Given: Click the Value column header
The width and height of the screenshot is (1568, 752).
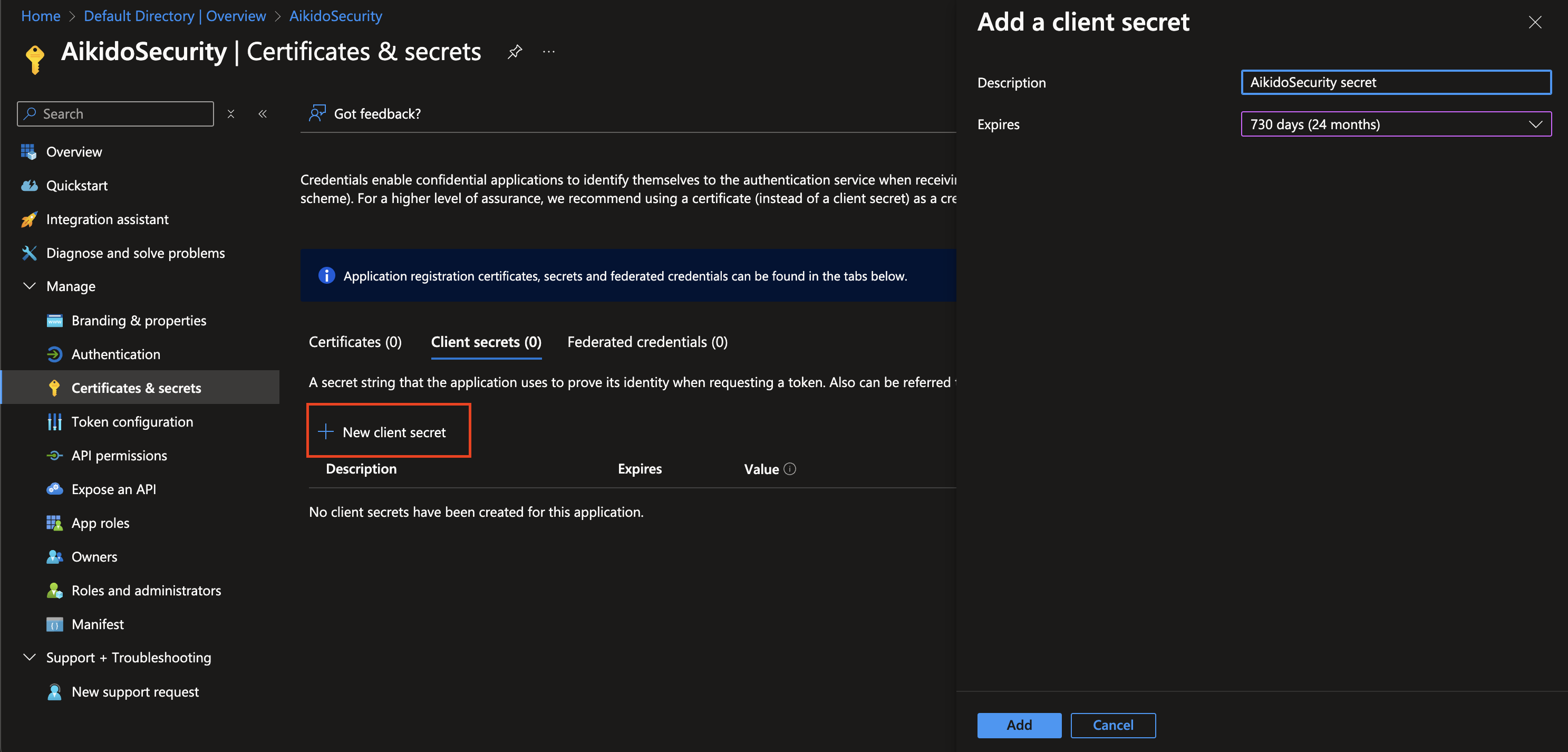Looking at the screenshot, I should [x=761, y=469].
